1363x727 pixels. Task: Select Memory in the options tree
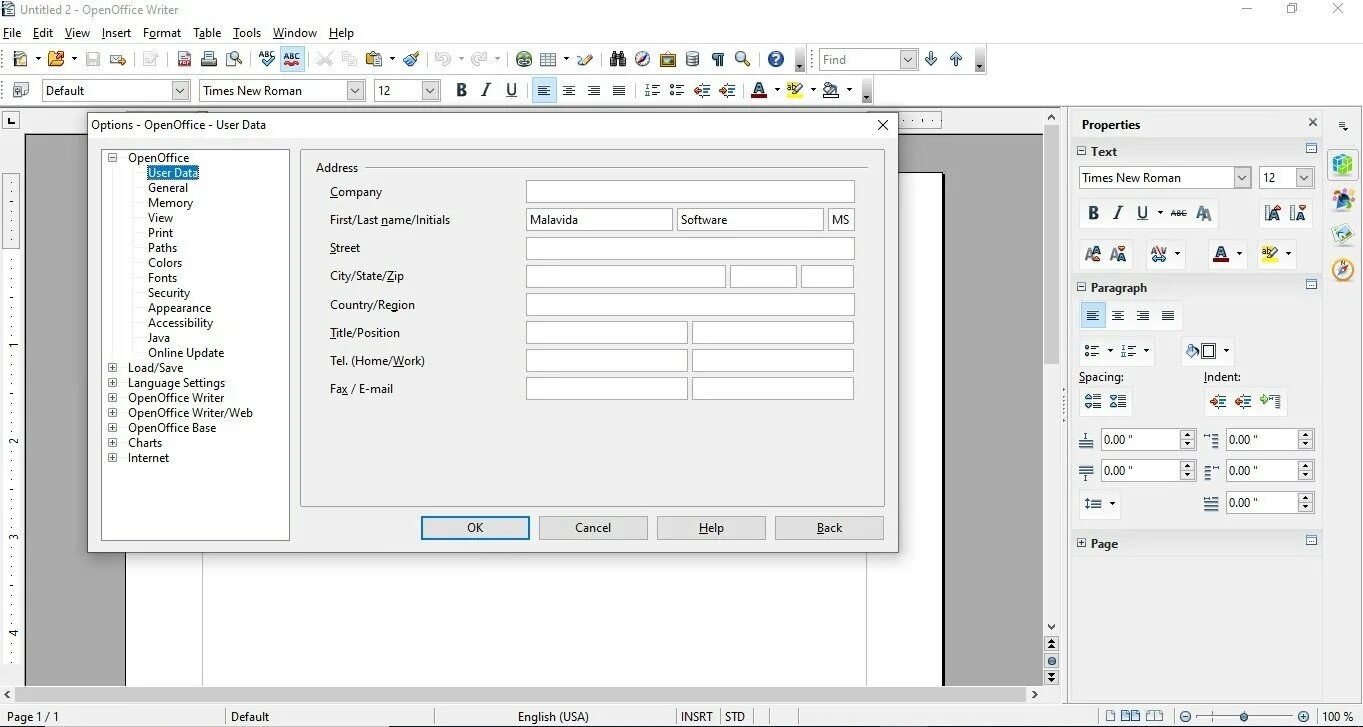coord(170,203)
